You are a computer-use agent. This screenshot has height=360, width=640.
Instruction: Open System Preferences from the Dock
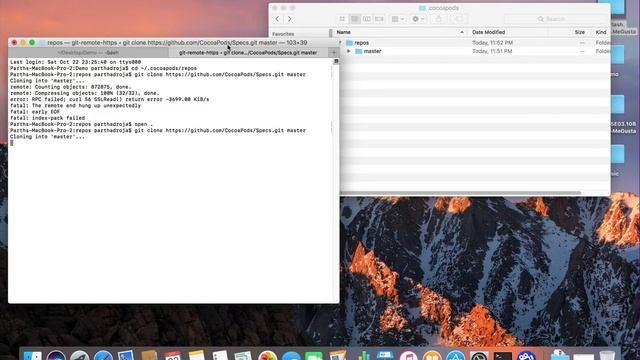point(479,356)
